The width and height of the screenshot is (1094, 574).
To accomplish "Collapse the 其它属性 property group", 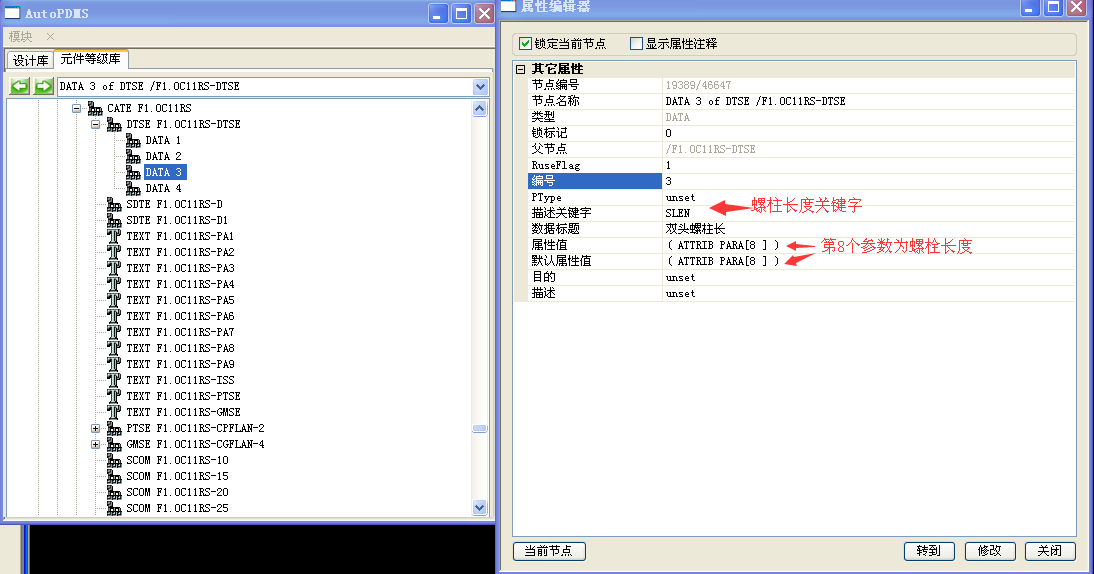I will pos(520,69).
